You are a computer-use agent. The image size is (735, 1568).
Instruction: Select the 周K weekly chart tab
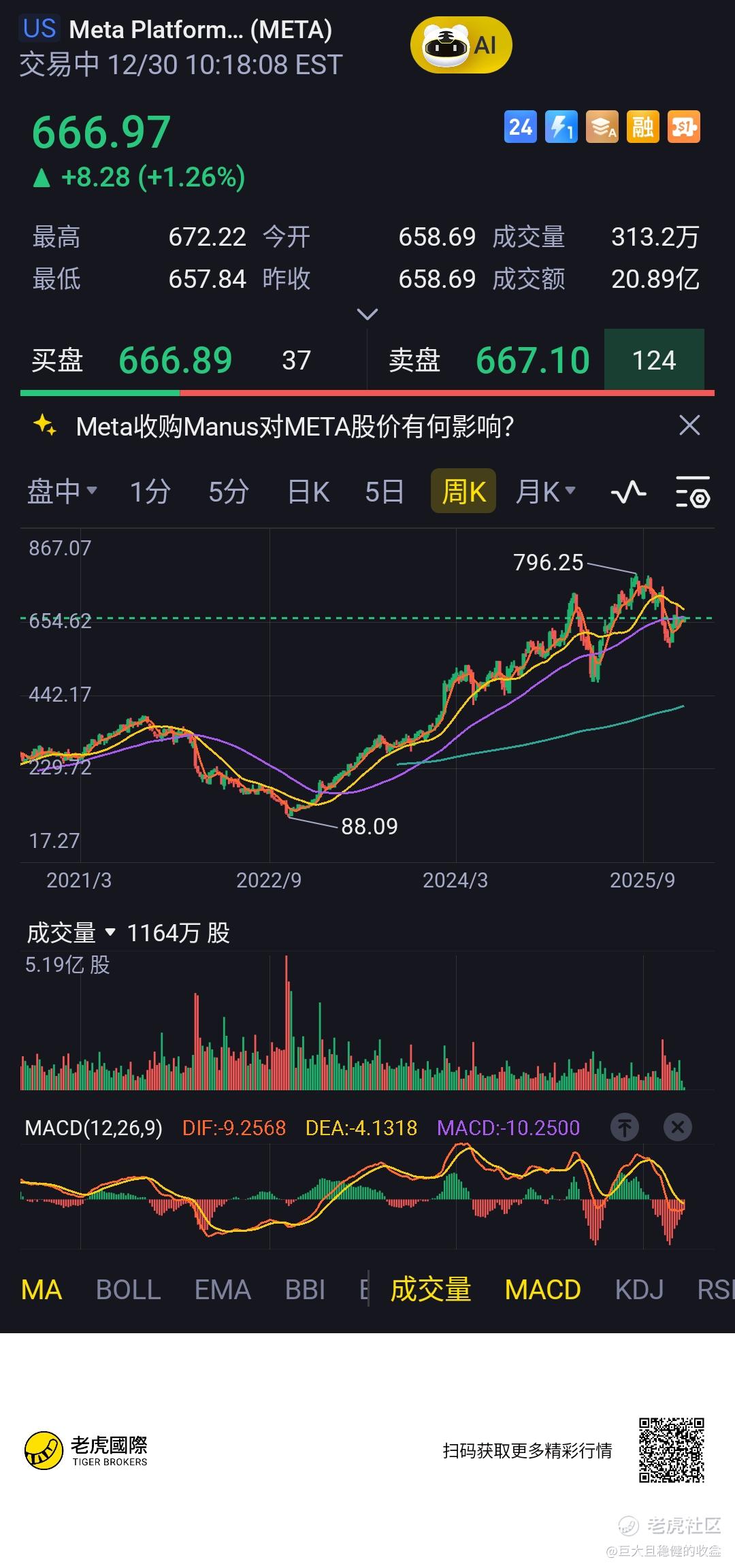point(463,491)
